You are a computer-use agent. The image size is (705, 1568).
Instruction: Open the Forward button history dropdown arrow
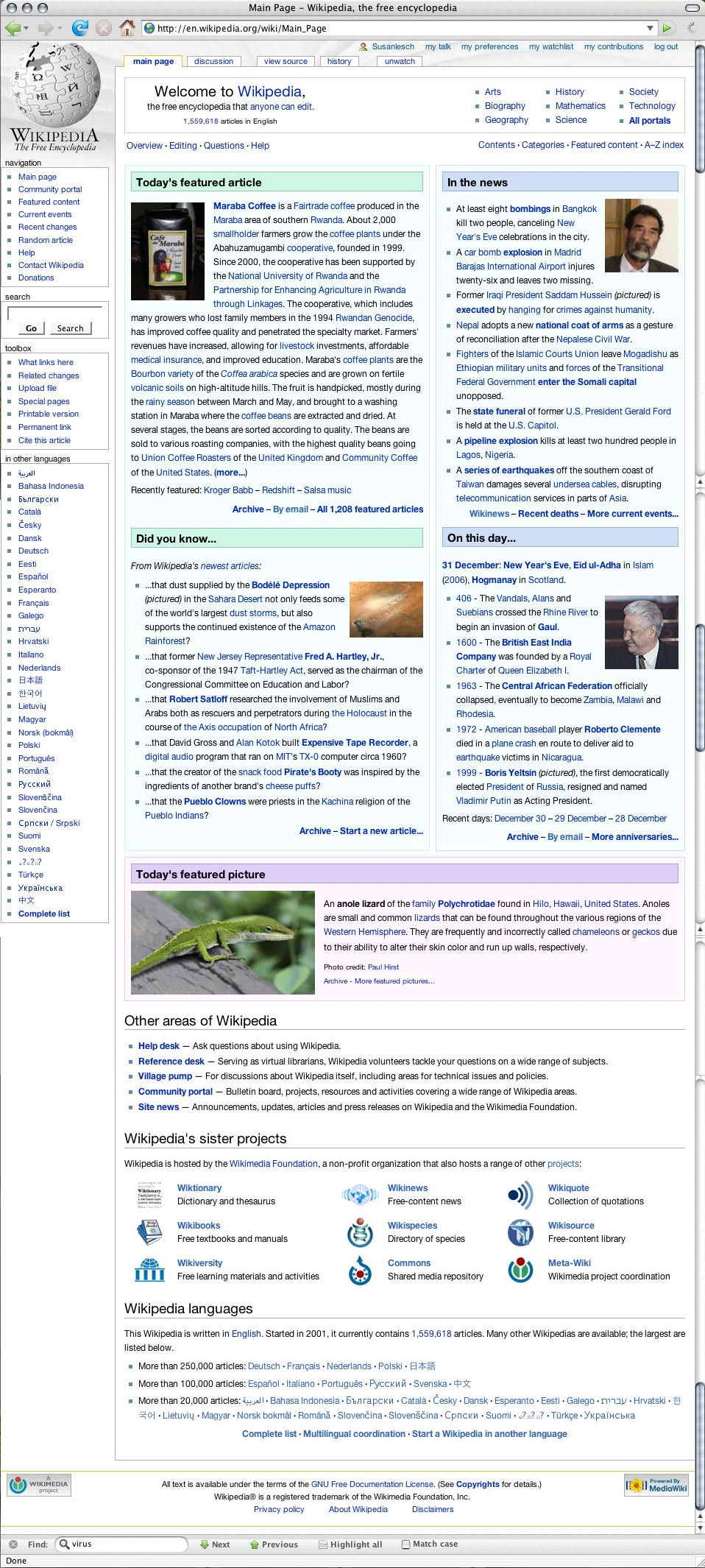(60, 29)
